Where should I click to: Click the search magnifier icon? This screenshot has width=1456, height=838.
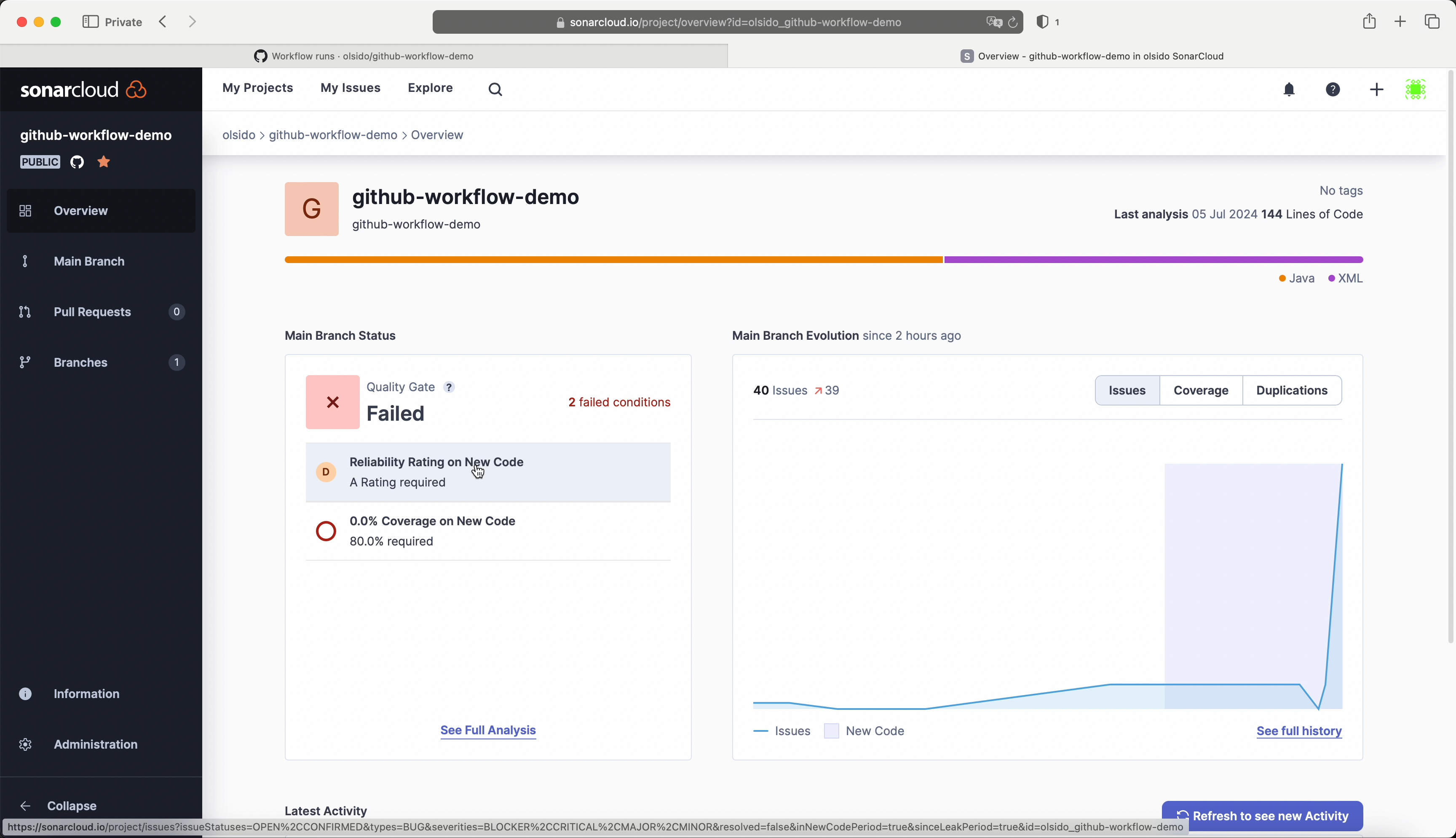pos(495,89)
